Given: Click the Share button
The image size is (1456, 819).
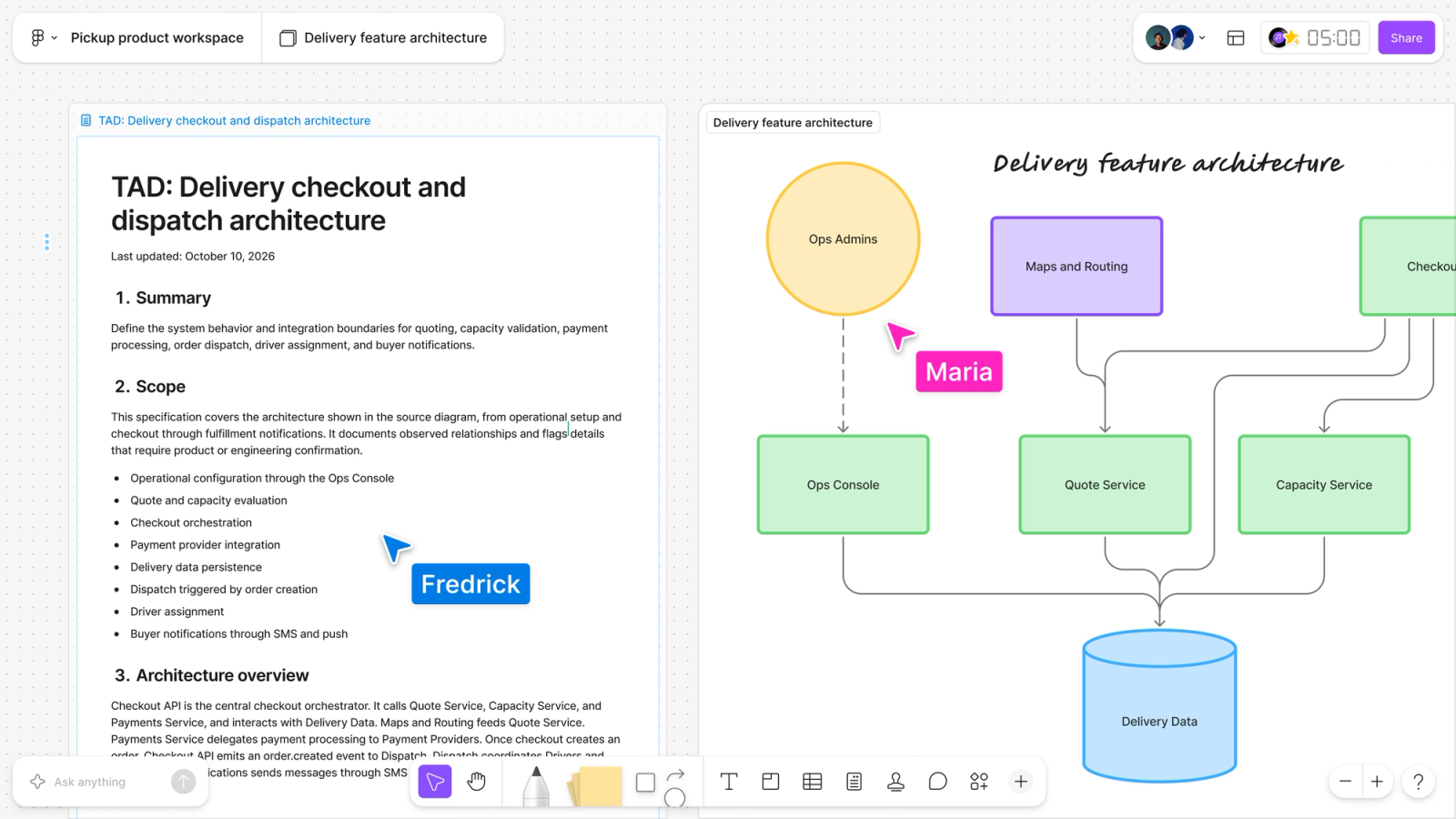Looking at the screenshot, I should point(1406,37).
